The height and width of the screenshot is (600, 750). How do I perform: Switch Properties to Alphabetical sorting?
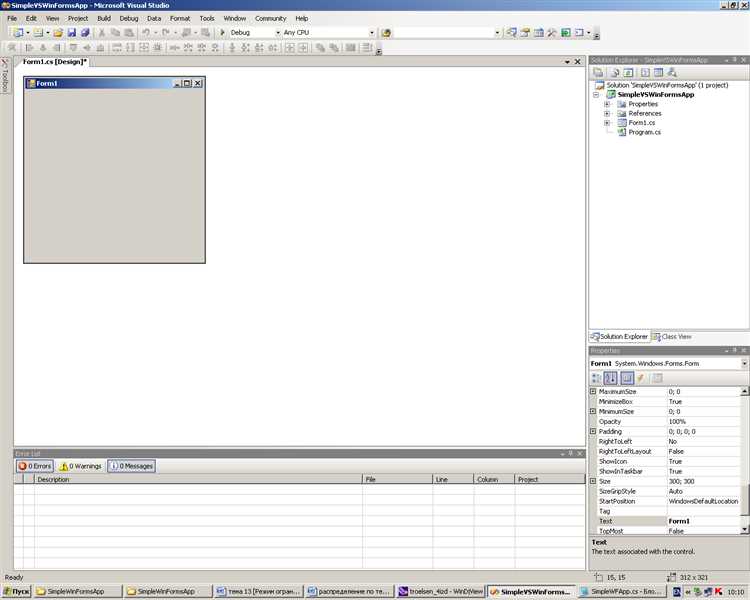611,378
